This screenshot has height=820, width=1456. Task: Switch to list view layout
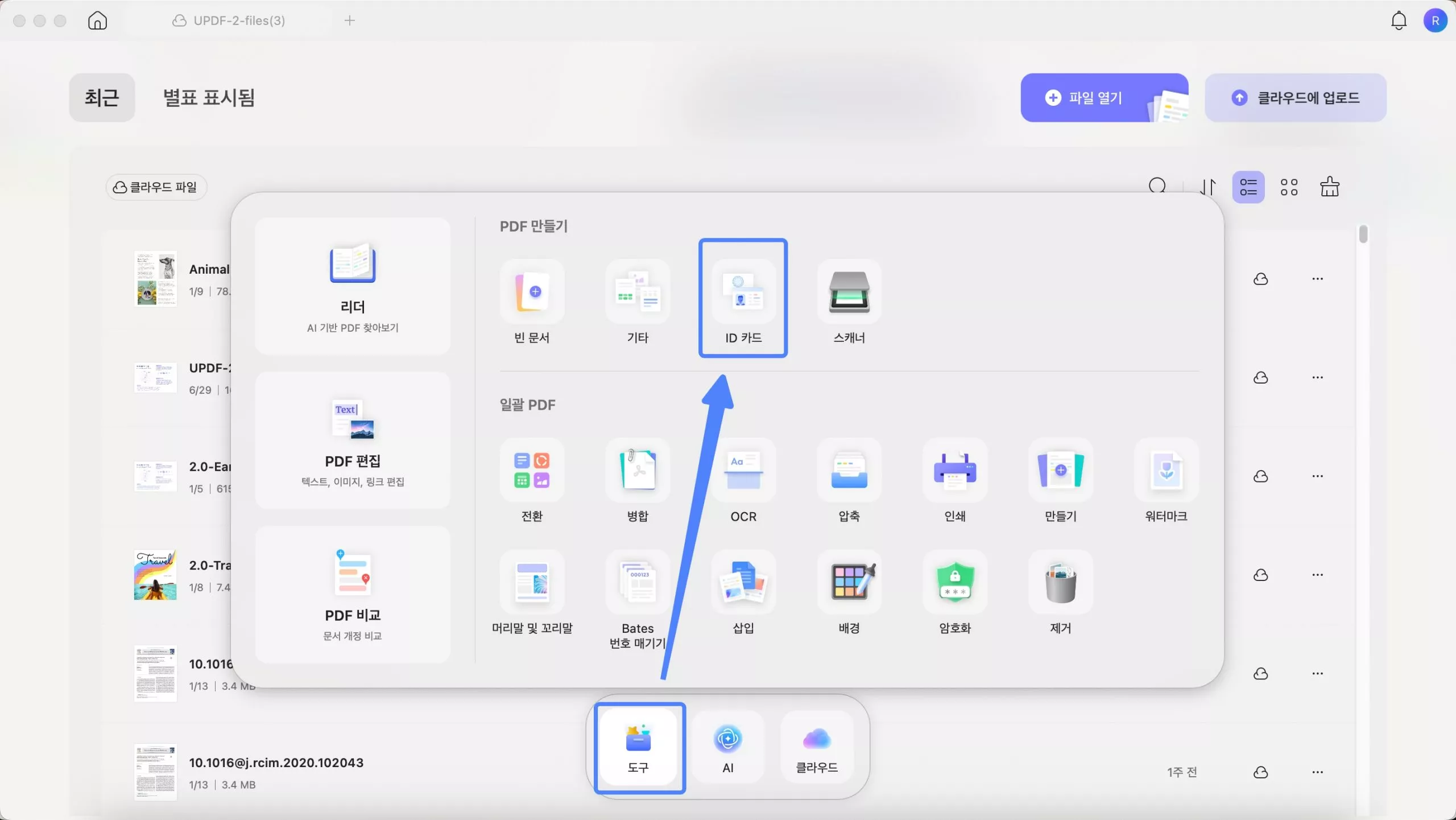pos(1248,187)
